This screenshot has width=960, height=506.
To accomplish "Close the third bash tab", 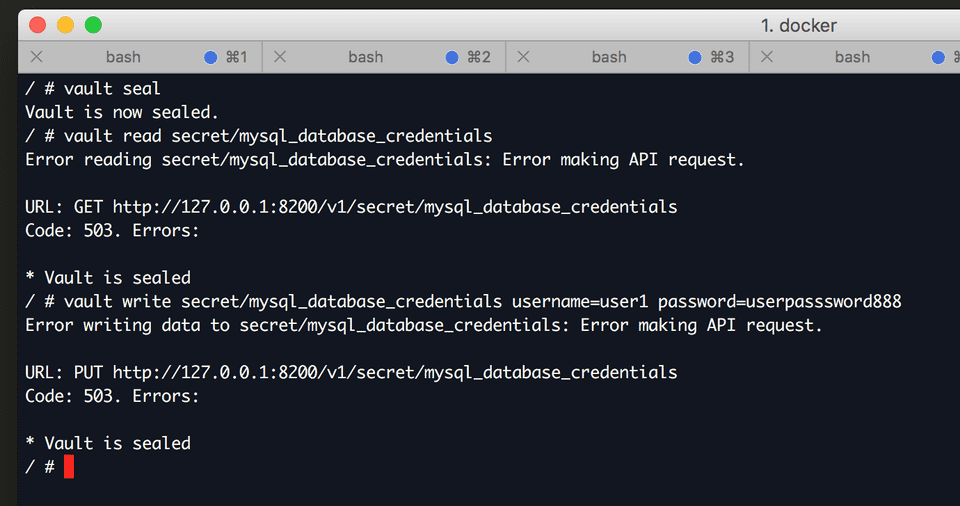I will (x=523, y=57).
